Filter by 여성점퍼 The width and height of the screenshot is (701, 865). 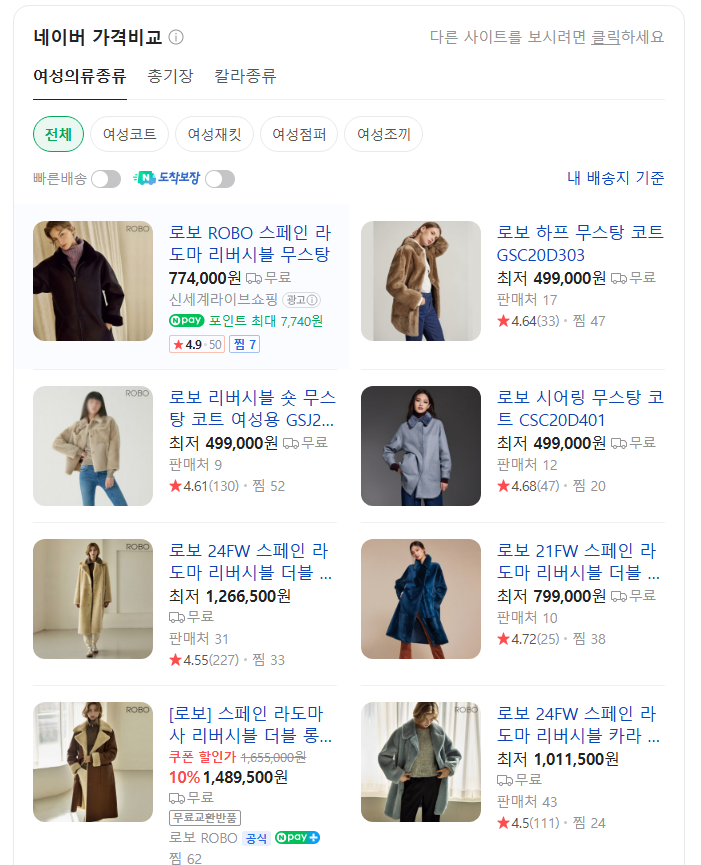[299, 134]
